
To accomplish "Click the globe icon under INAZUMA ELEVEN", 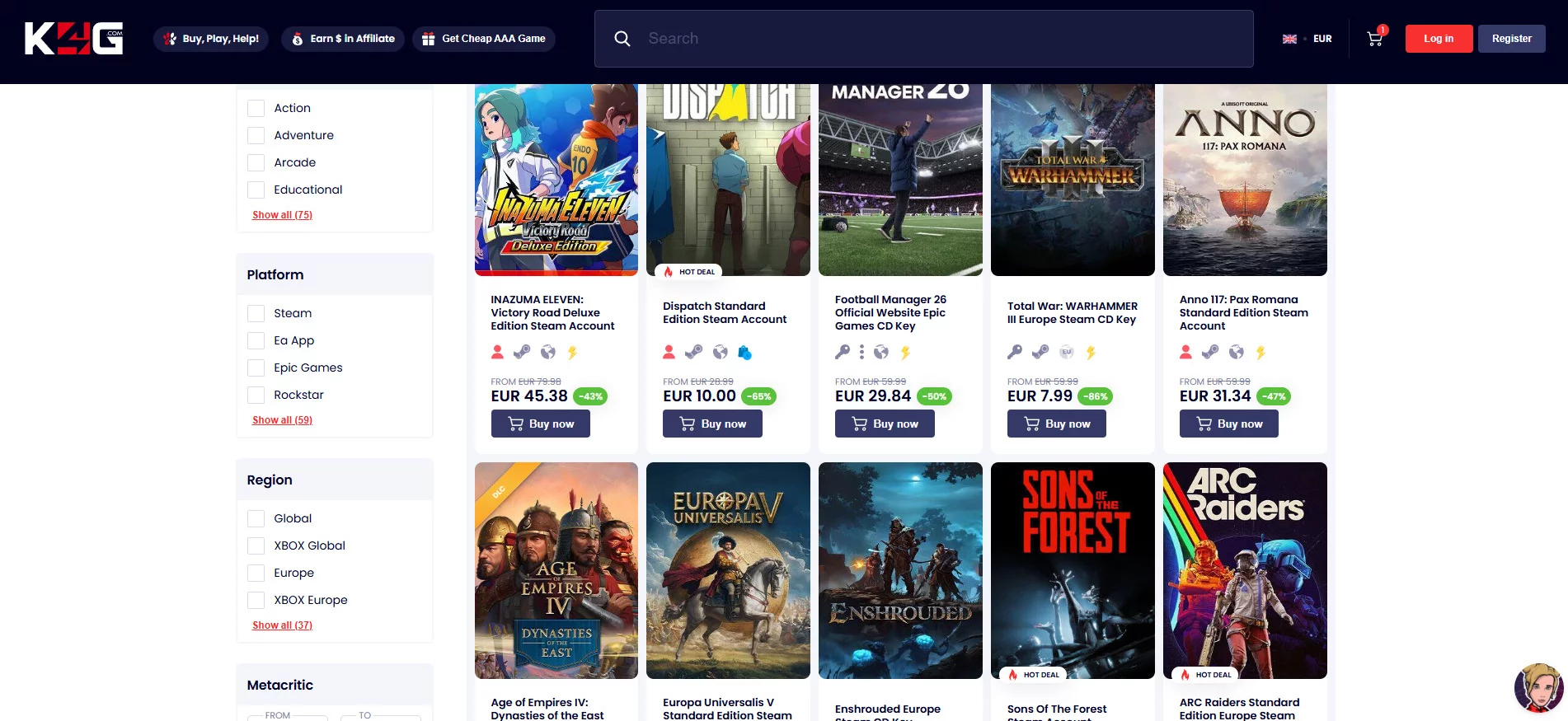I will pos(547,353).
